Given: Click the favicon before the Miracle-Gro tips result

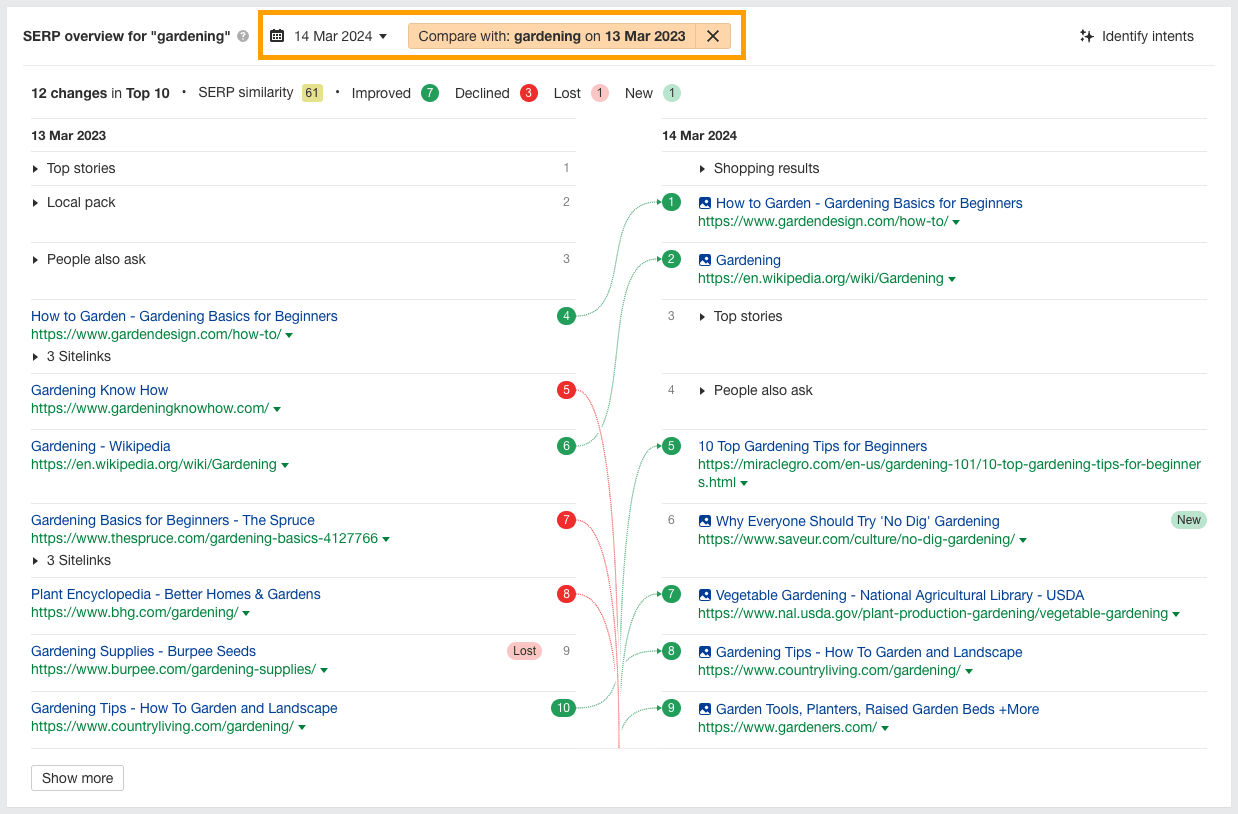Looking at the screenshot, I should [703, 446].
